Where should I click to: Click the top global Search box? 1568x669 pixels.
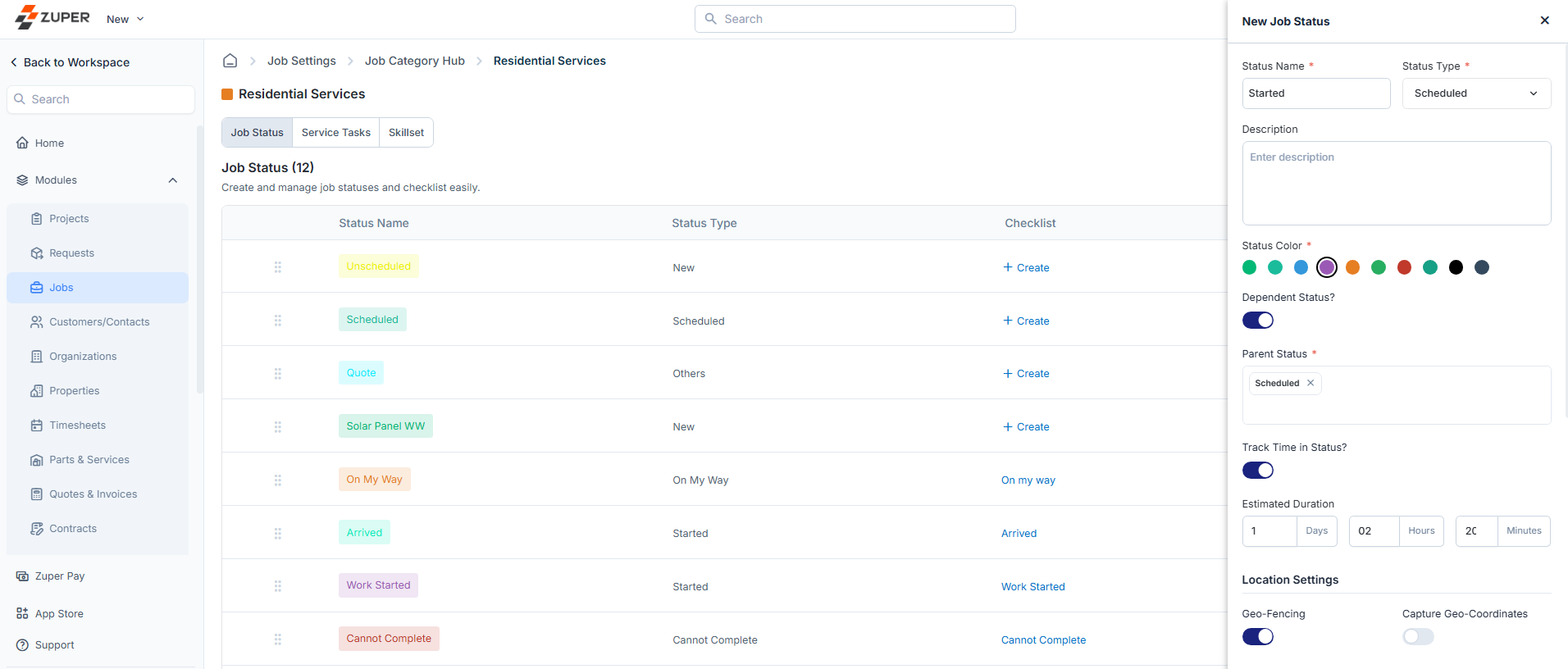(x=855, y=19)
